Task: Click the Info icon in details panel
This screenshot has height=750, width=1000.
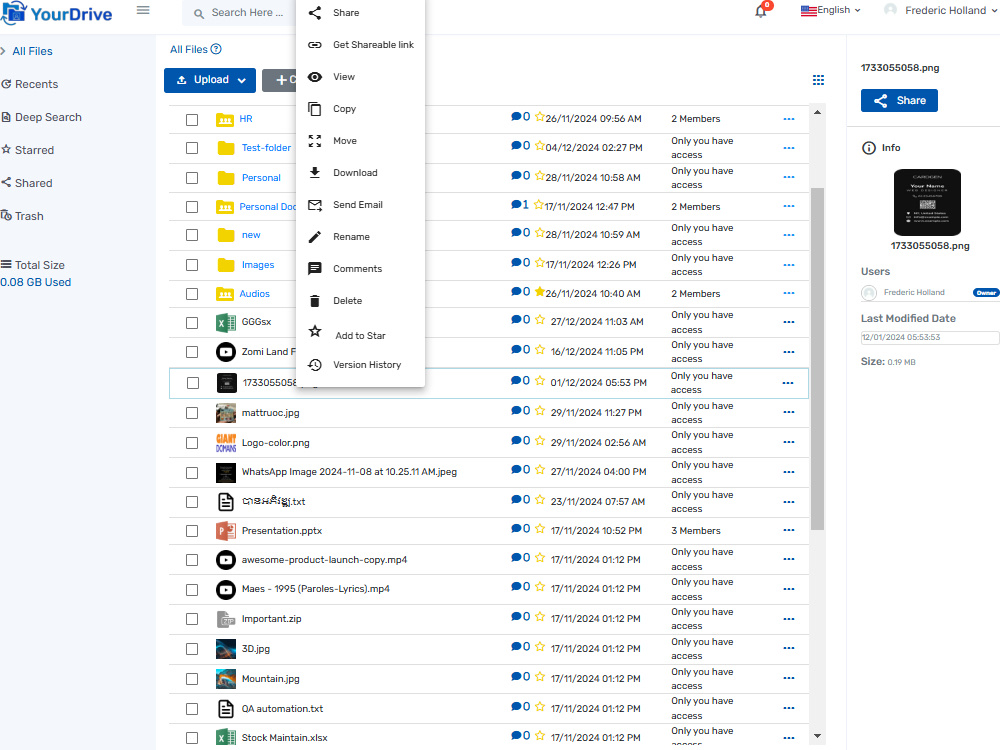Action: coord(869,148)
